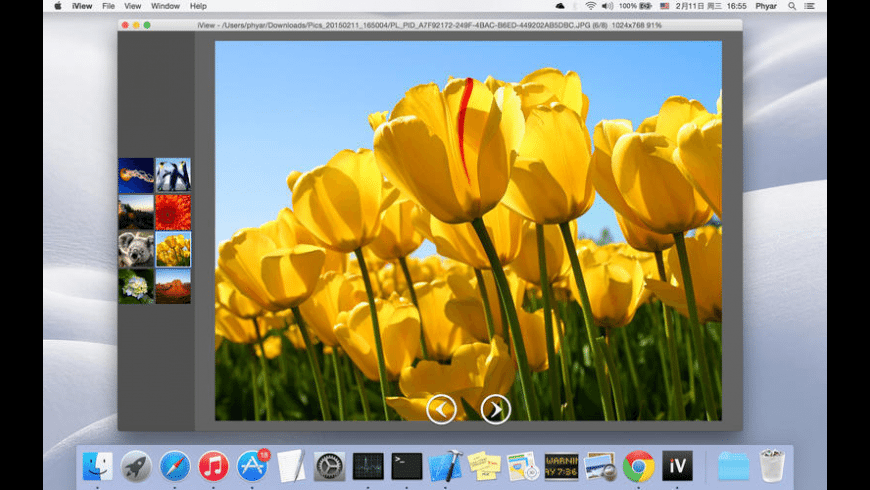This screenshot has height=490, width=870.
Task: Launch iTunes music from the dock
Action: click(213, 466)
